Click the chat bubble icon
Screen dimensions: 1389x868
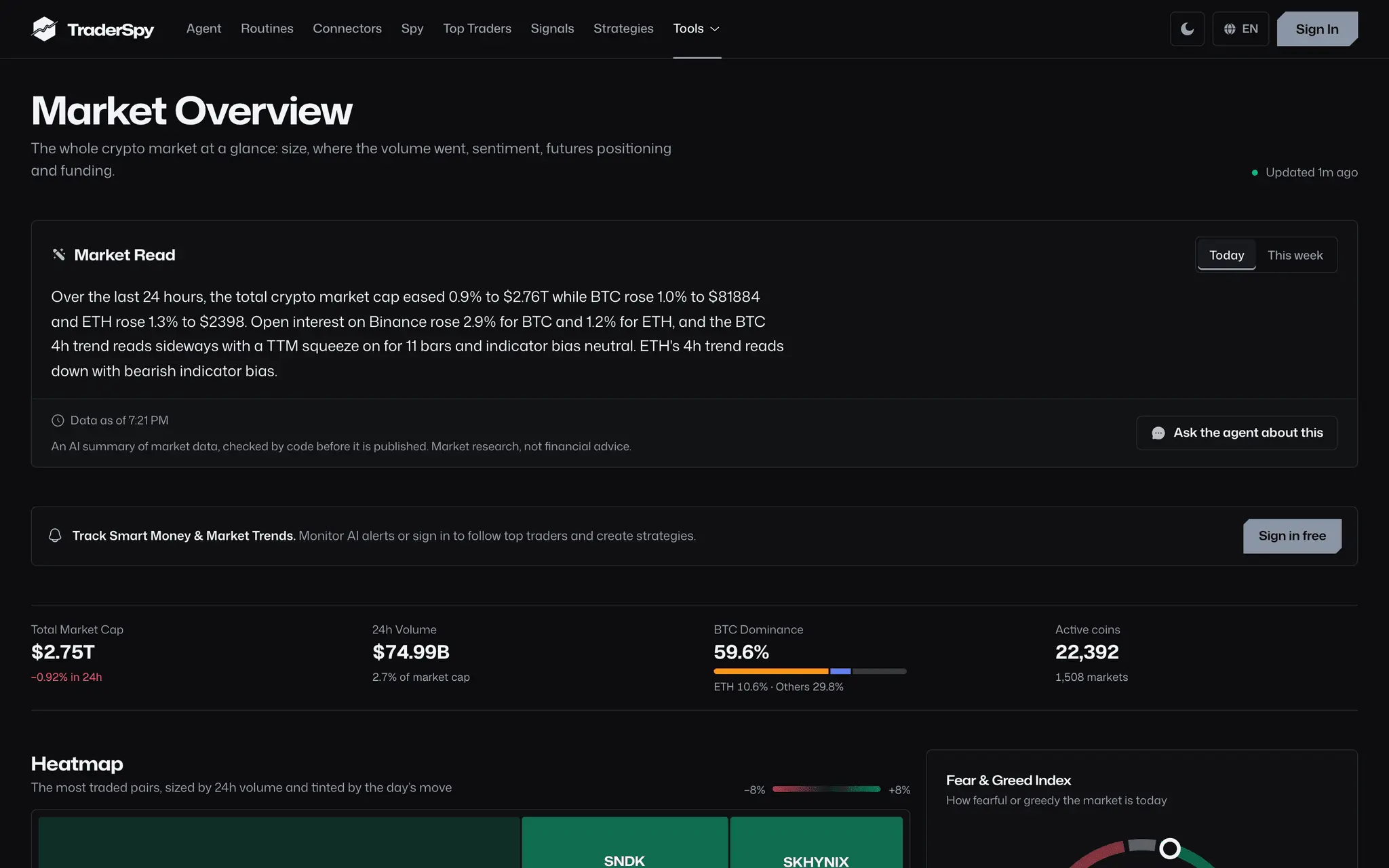1158,433
